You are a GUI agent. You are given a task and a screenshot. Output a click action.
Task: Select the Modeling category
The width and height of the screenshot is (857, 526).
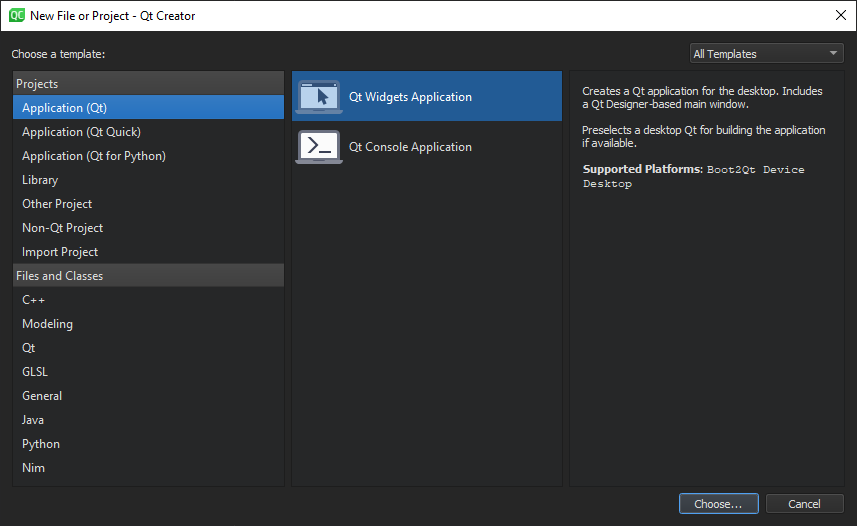click(x=148, y=324)
